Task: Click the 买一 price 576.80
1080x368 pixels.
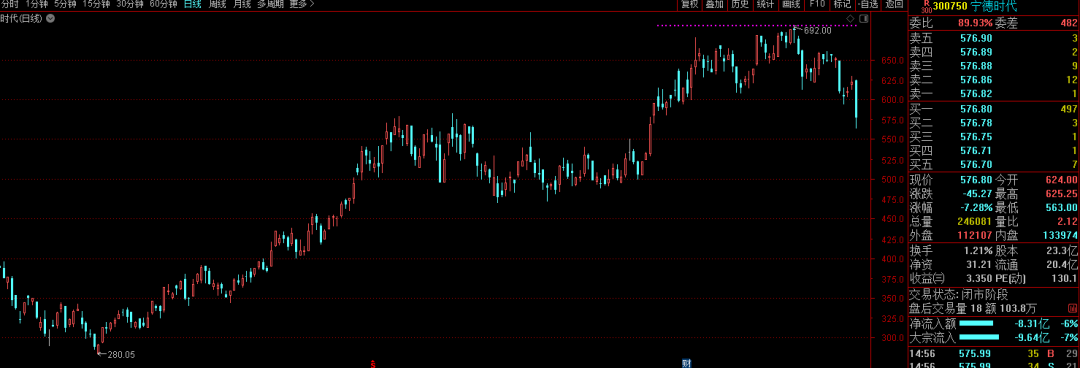Action: pos(976,109)
